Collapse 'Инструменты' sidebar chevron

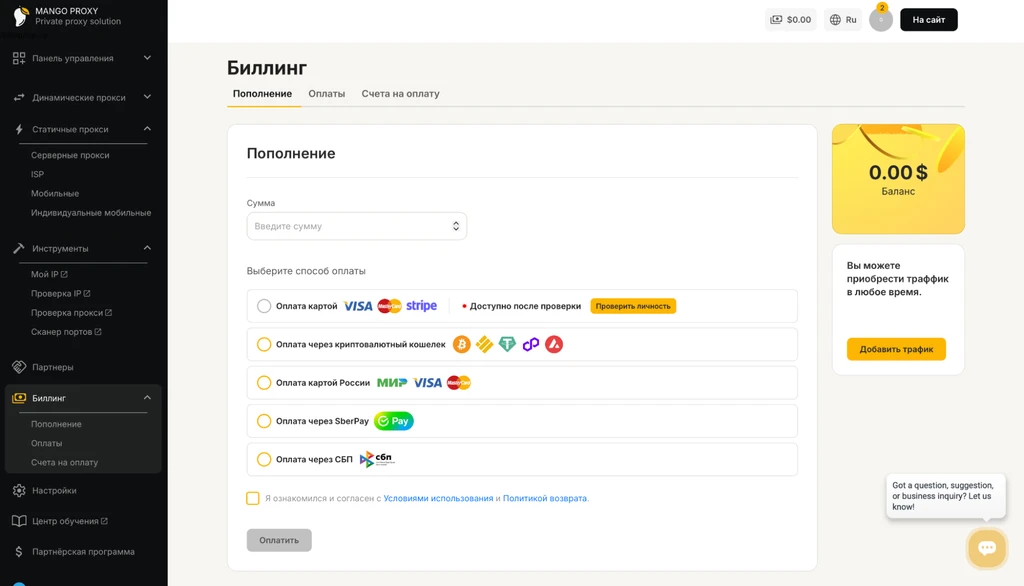point(147,248)
